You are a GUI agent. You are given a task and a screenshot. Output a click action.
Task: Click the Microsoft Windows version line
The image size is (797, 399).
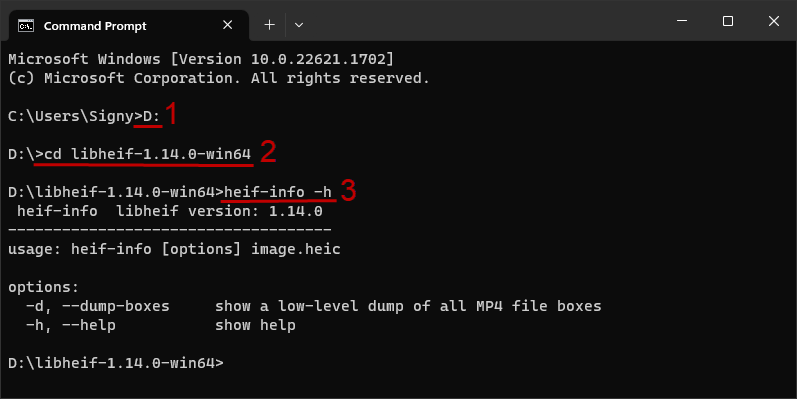click(x=201, y=59)
